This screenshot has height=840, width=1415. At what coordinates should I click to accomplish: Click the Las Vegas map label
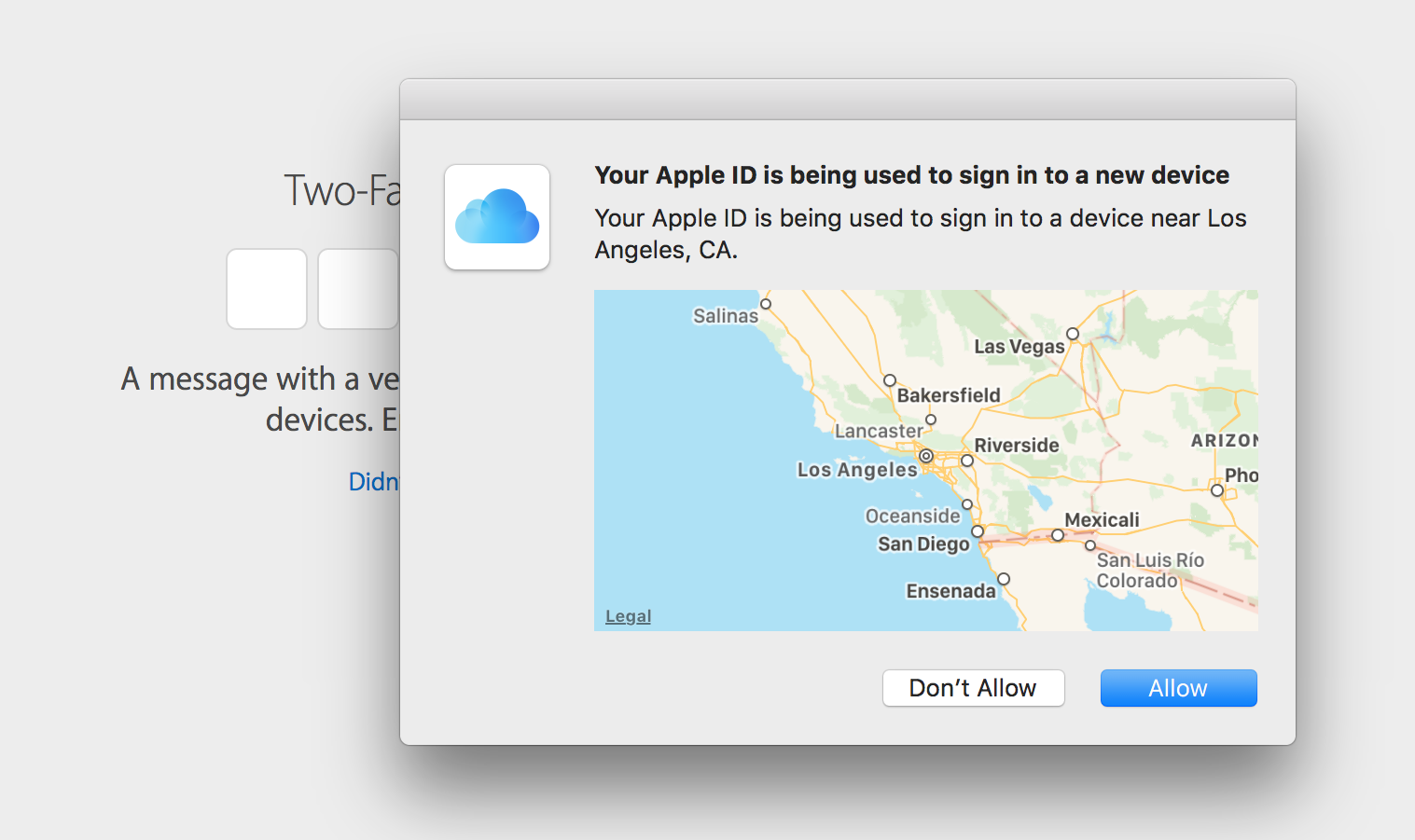(x=1019, y=347)
